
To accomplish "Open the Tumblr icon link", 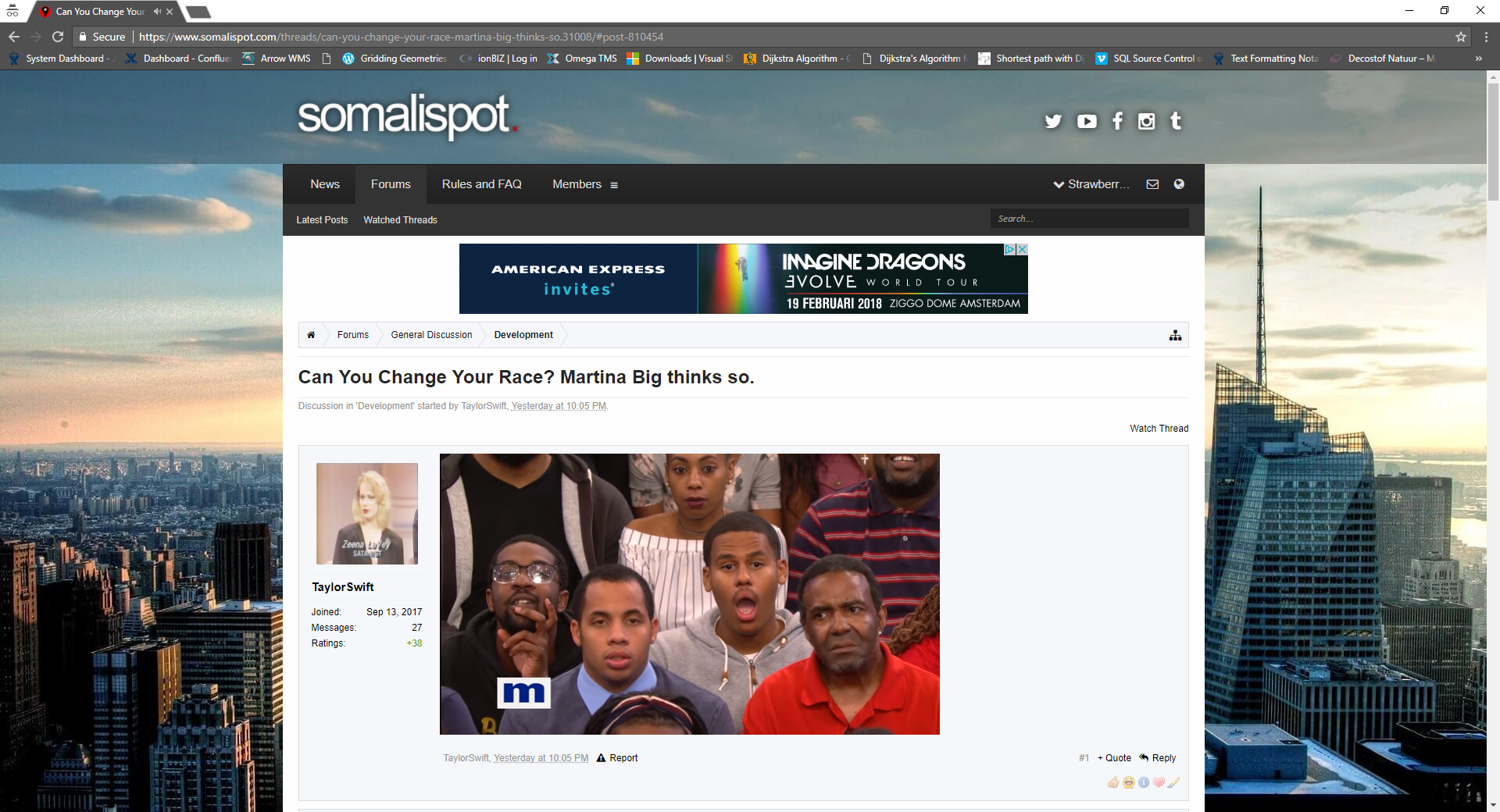I will tap(1176, 121).
